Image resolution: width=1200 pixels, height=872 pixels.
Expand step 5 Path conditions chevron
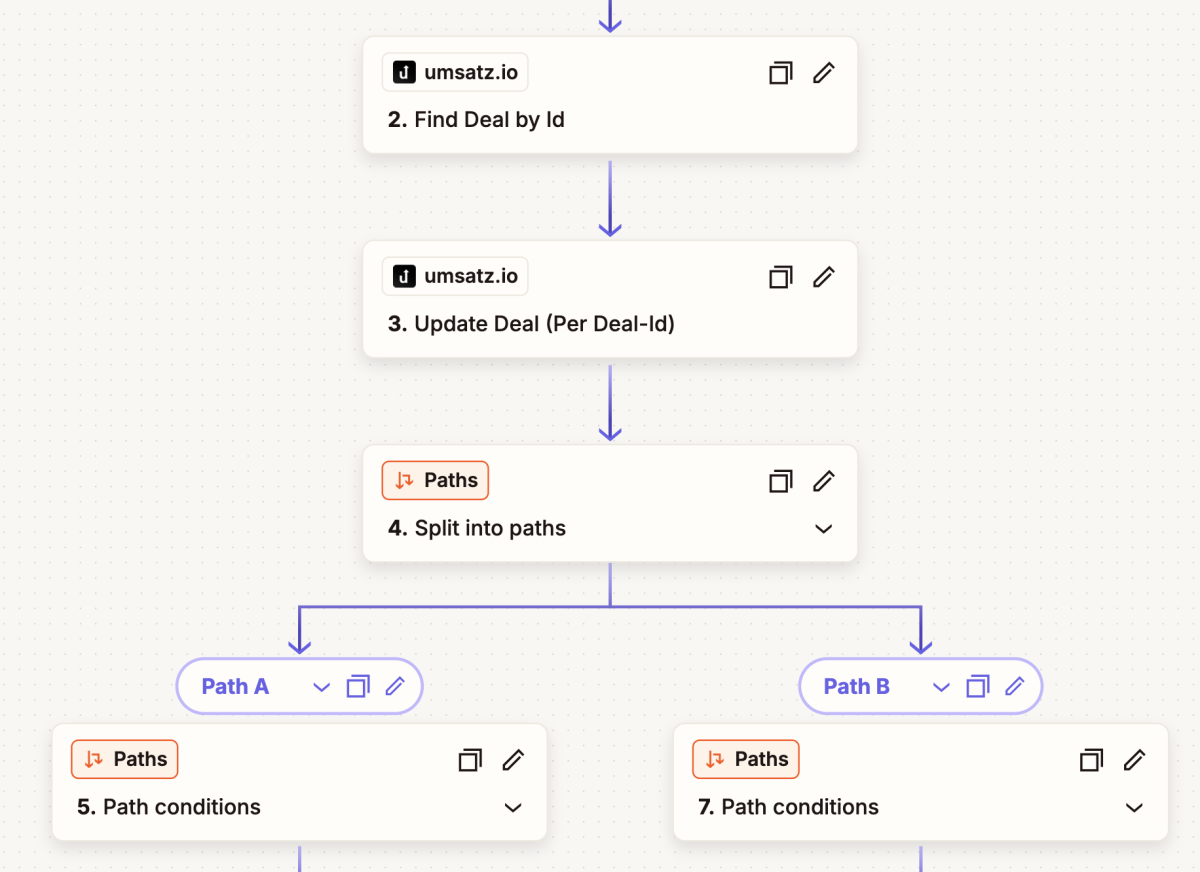[x=513, y=807]
